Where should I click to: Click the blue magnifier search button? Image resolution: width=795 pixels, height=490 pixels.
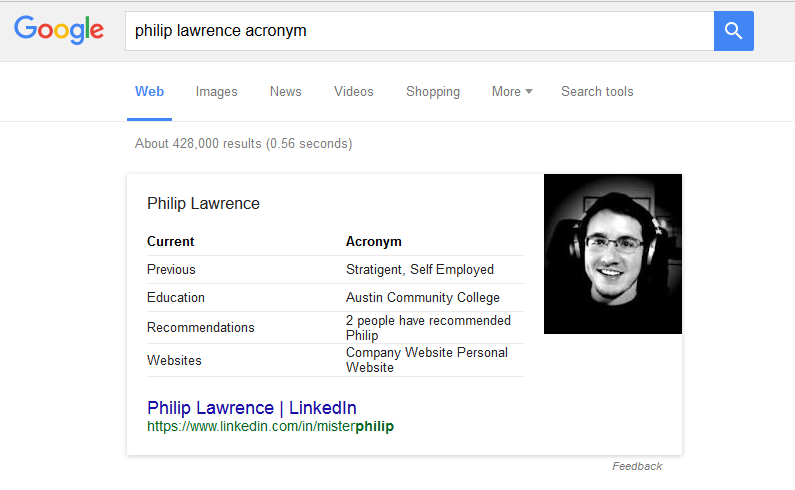click(733, 31)
